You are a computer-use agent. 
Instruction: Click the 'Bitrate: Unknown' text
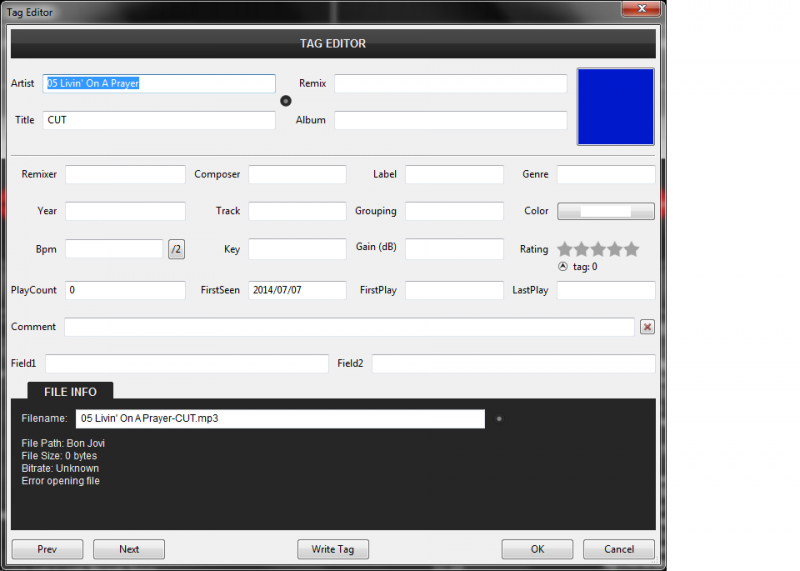(x=60, y=468)
